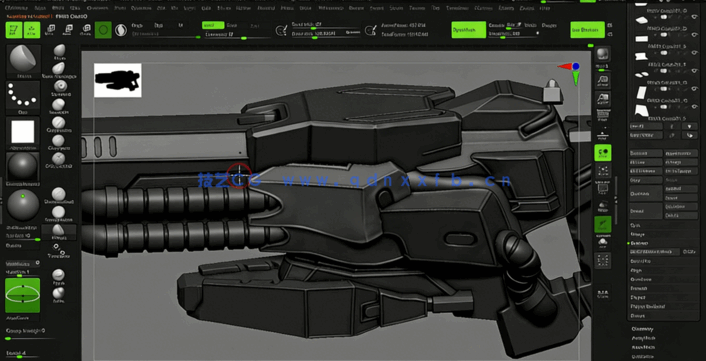
Task: Click the Make Boolean Mesh button
Action: click(x=655, y=252)
